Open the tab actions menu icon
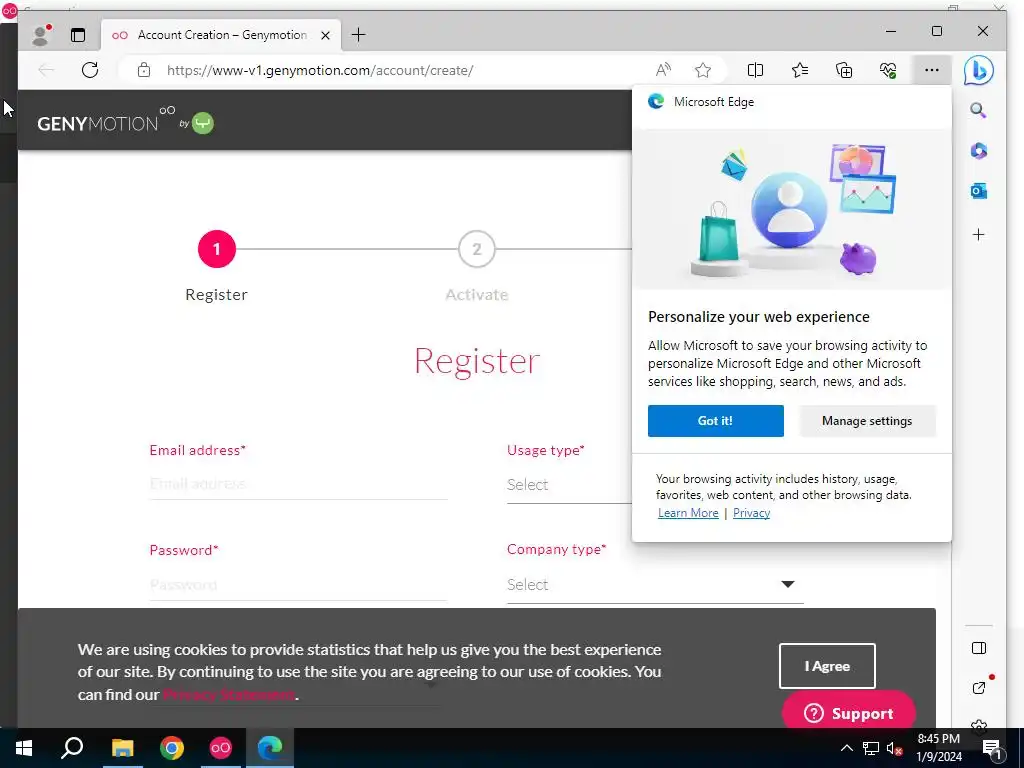Image resolution: width=1024 pixels, height=768 pixels. pyautogui.click(x=78, y=35)
